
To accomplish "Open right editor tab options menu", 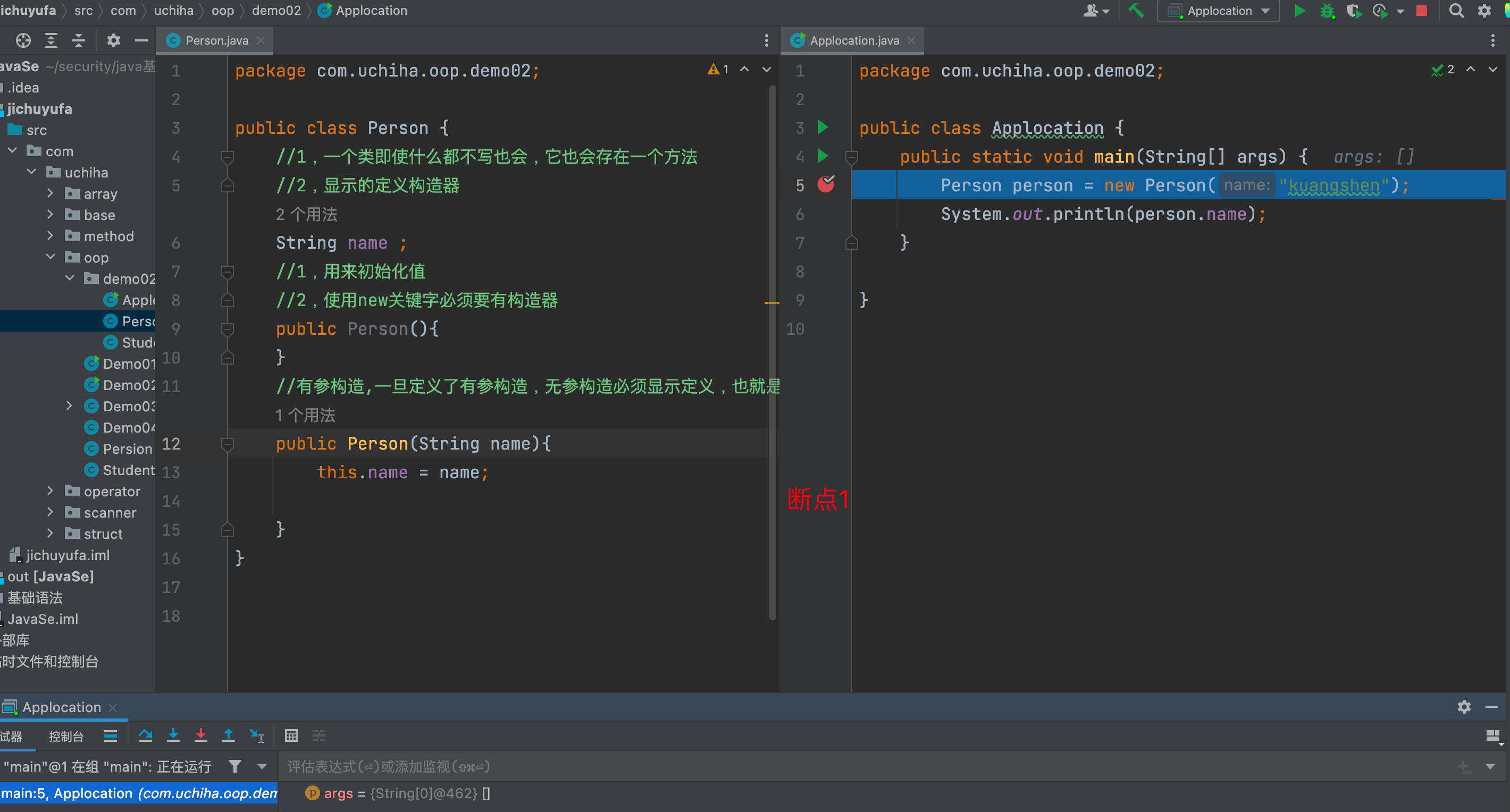I will [x=1492, y=40].
